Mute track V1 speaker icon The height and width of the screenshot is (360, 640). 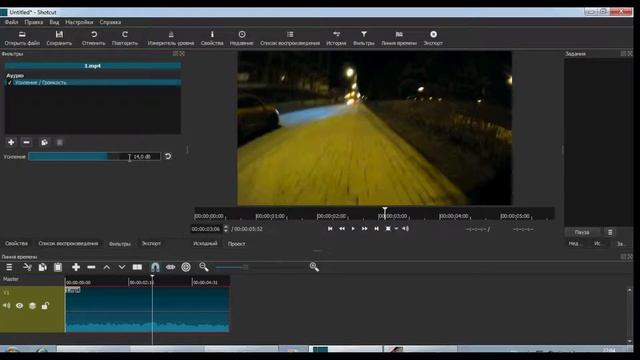(x=7, y=306)
